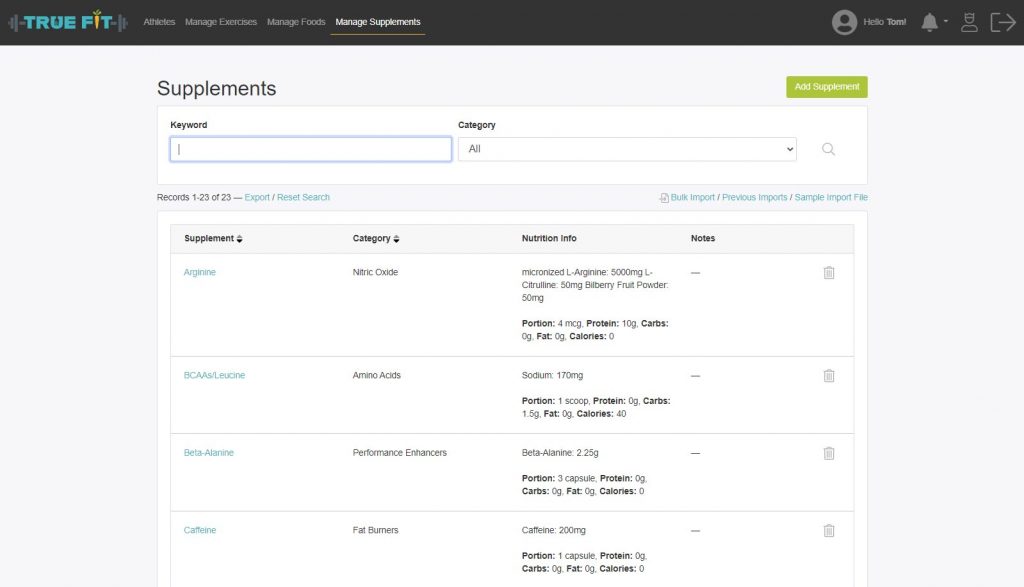Click the Reset Search link
1024x587 pixels.
click(303, 197)
